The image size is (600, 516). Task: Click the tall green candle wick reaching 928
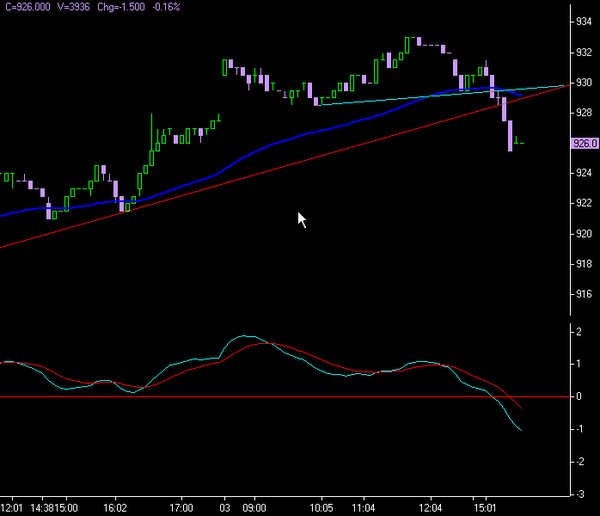[152, 139]
